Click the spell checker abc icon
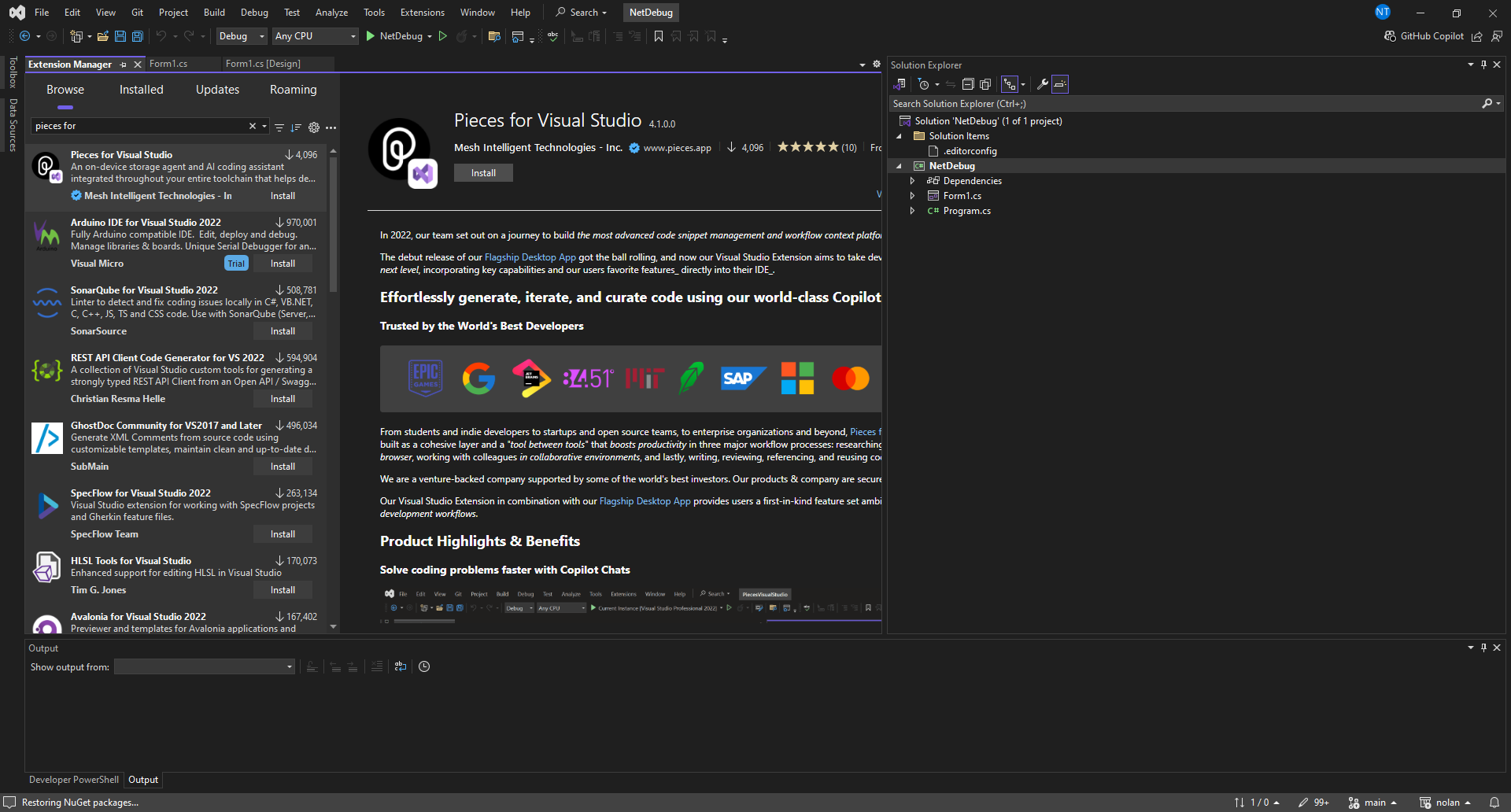This screenshot has height=812, width=1511. click(552, 36)
